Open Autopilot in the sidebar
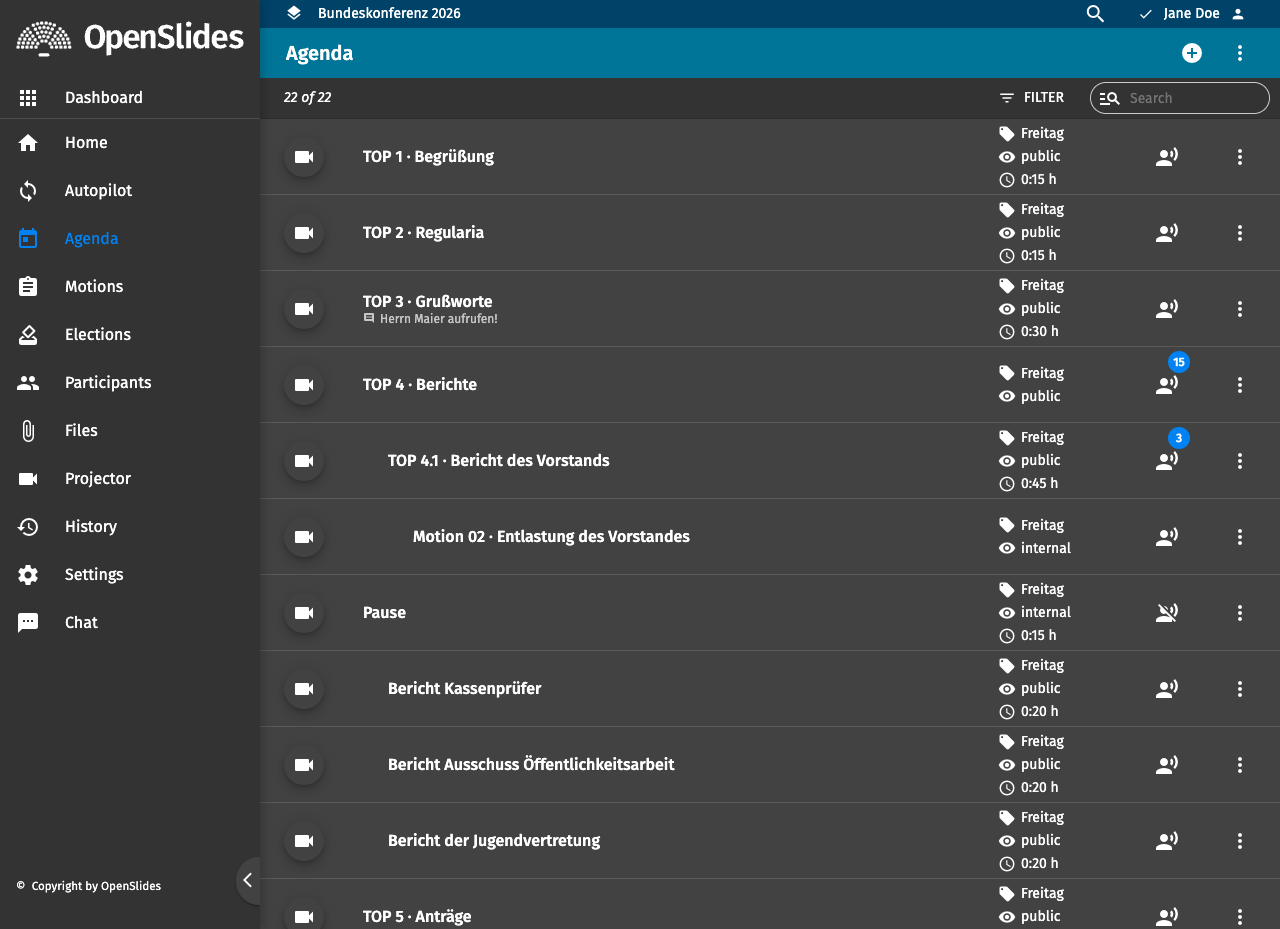 130,191
